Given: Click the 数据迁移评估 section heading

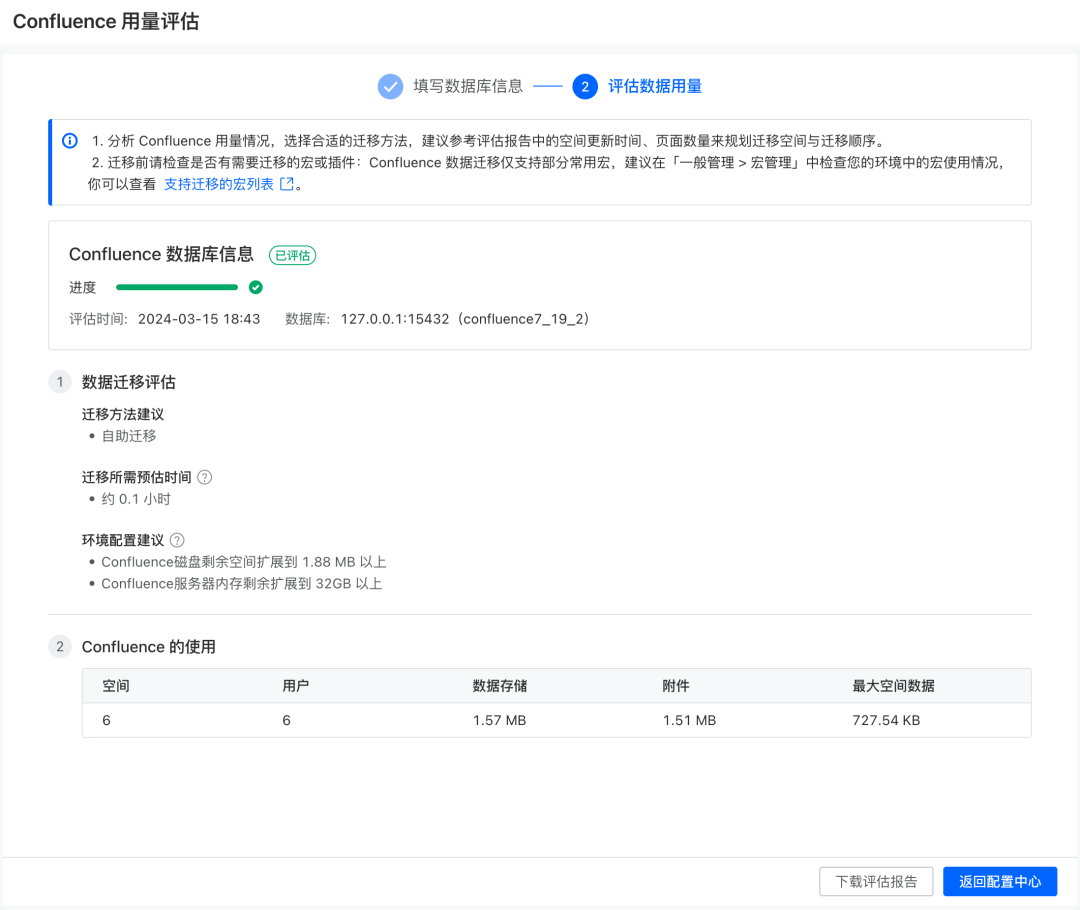Looking at the screenshot, I should [129, 382].
